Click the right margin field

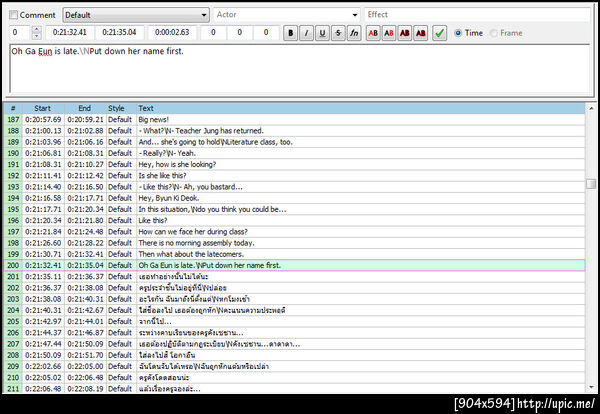click(240, 33)
